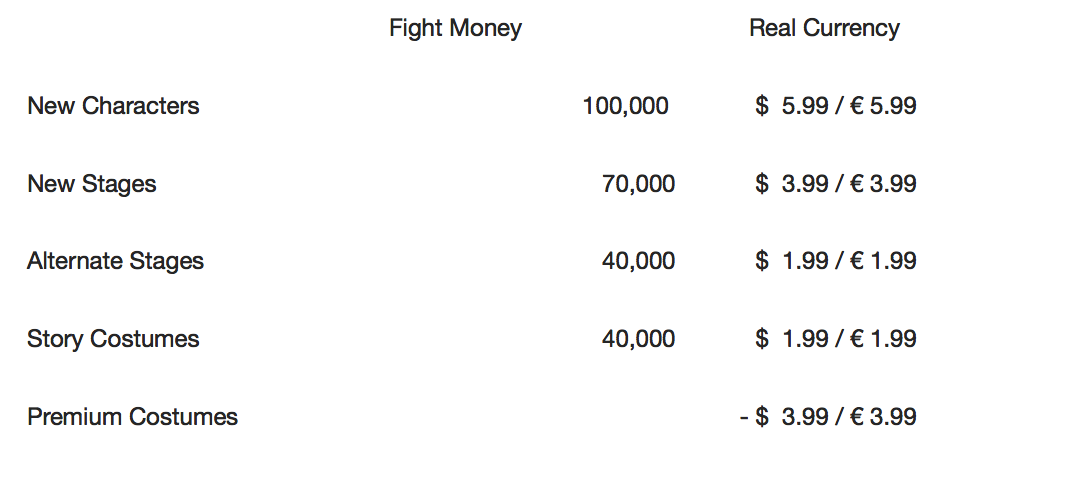Click the $1.99 dollar price for Story Costumes

click(792, 339)
